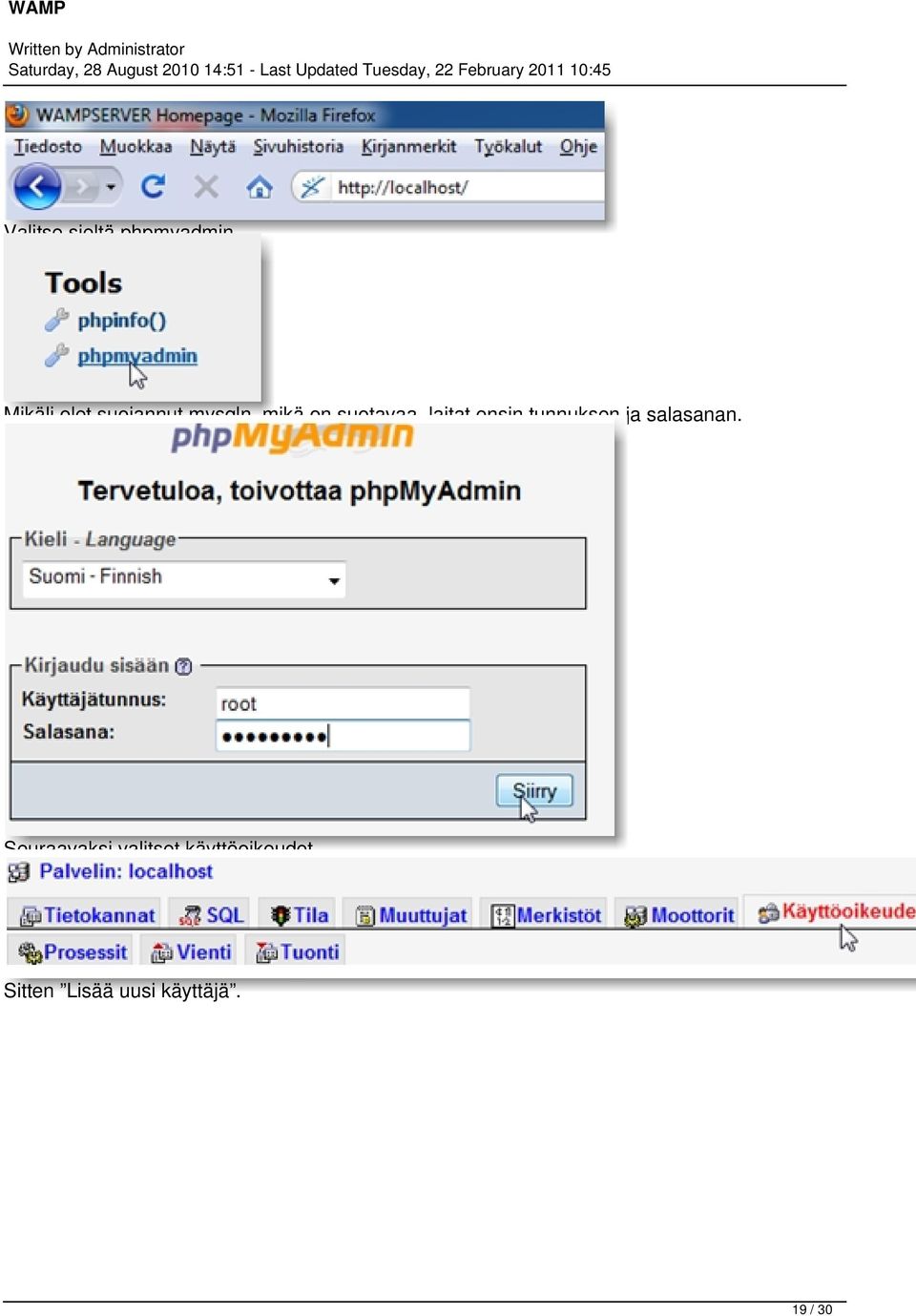This screenshot has width=916, height=1316.
Task: Click the Salasana password field
Action: click(x=343, y=736)
